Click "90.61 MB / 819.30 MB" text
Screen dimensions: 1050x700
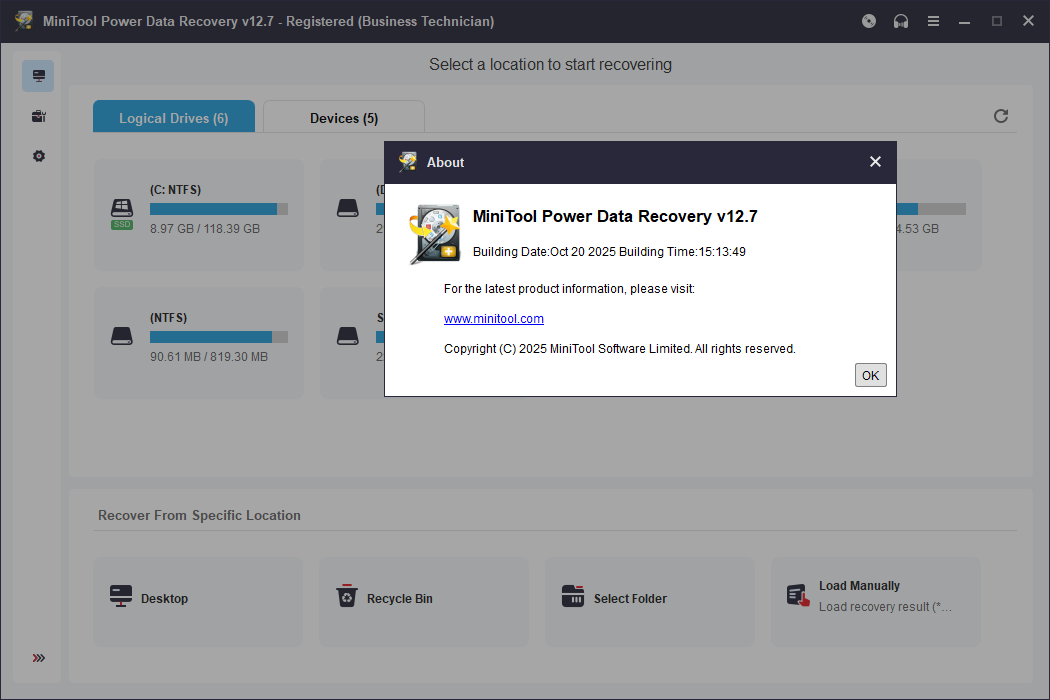tap(209, 357)
